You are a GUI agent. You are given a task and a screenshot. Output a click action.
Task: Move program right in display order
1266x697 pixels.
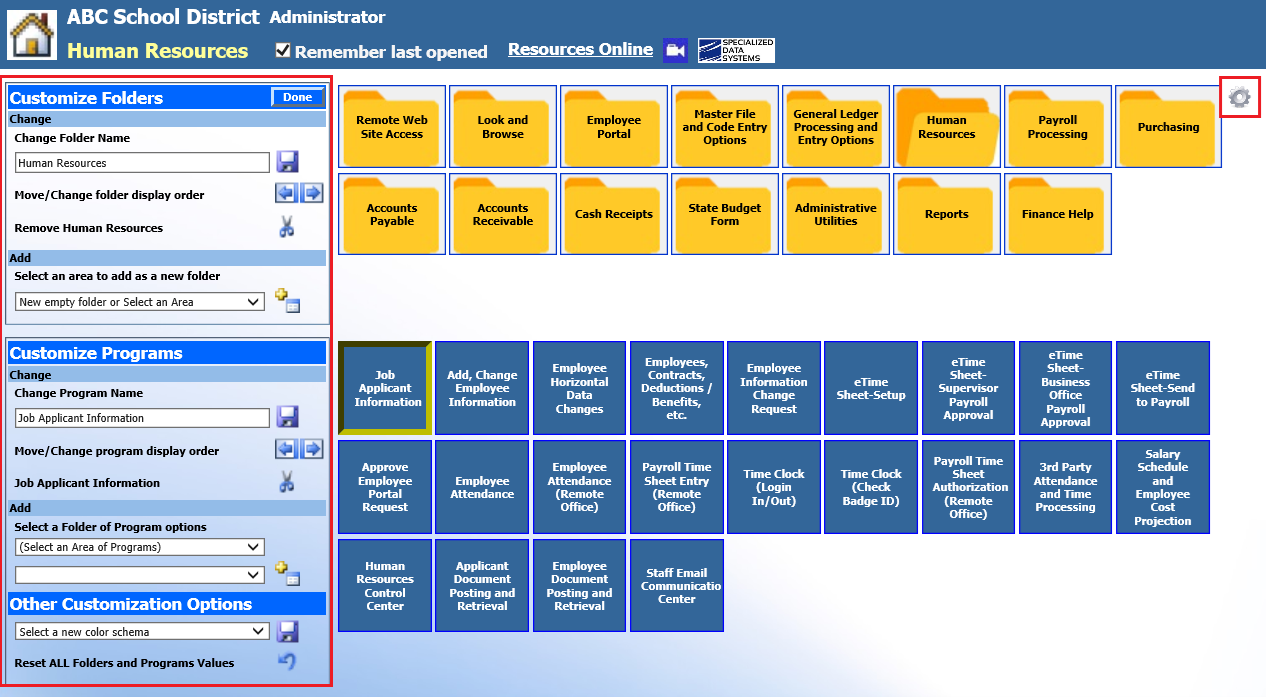tap(313, 450)
